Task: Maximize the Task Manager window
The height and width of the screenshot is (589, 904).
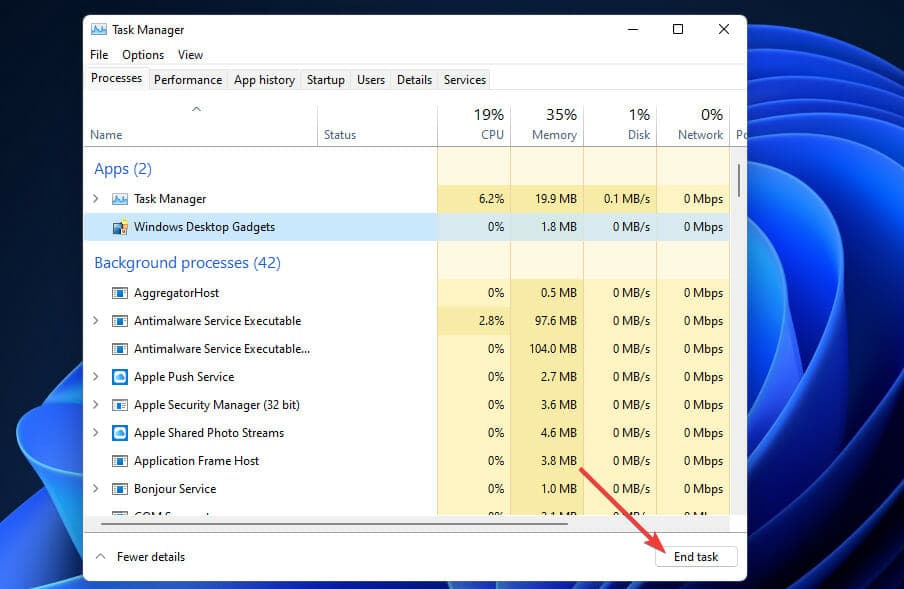Action: (678, 29)
